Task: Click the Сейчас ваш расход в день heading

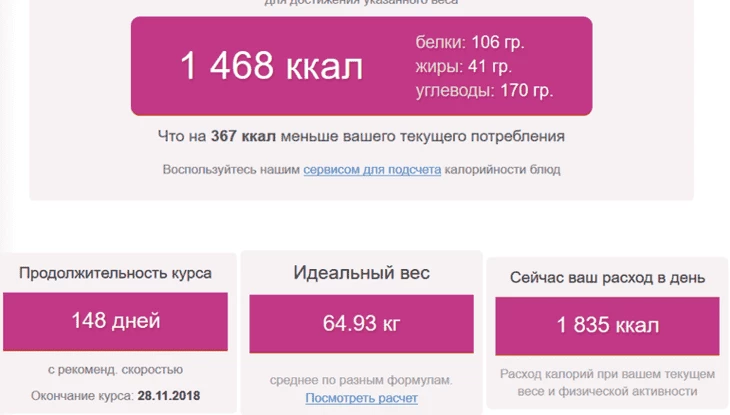Action: click(607, 278)
